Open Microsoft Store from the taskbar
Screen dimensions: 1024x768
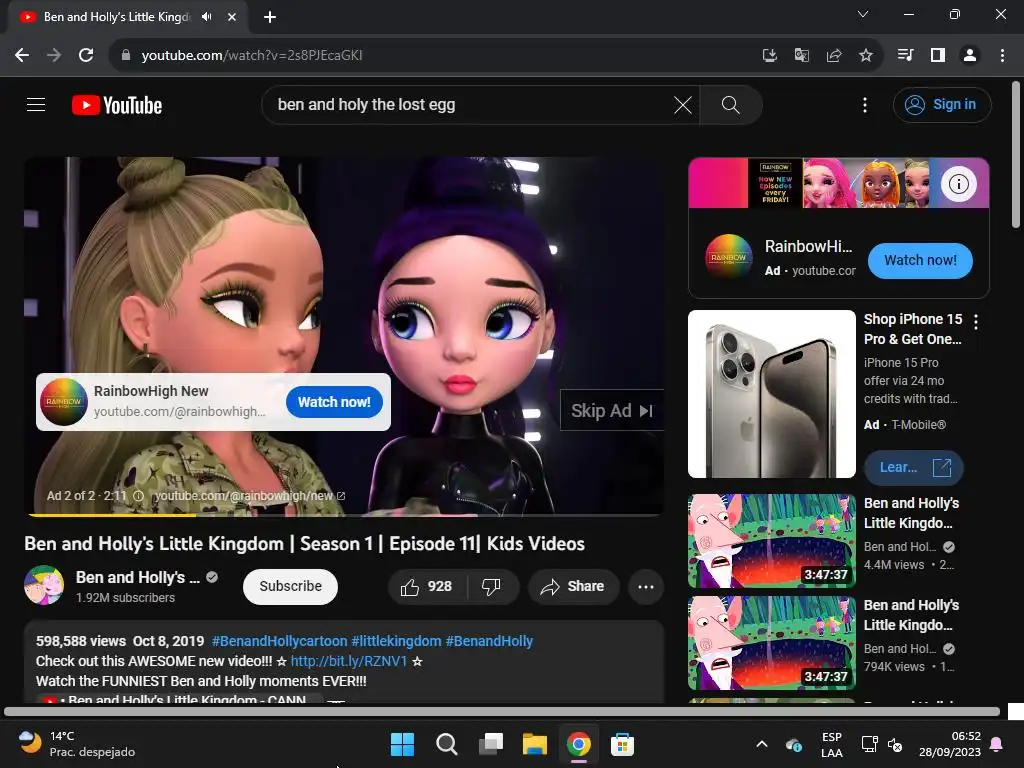click(x=622, y=744)
